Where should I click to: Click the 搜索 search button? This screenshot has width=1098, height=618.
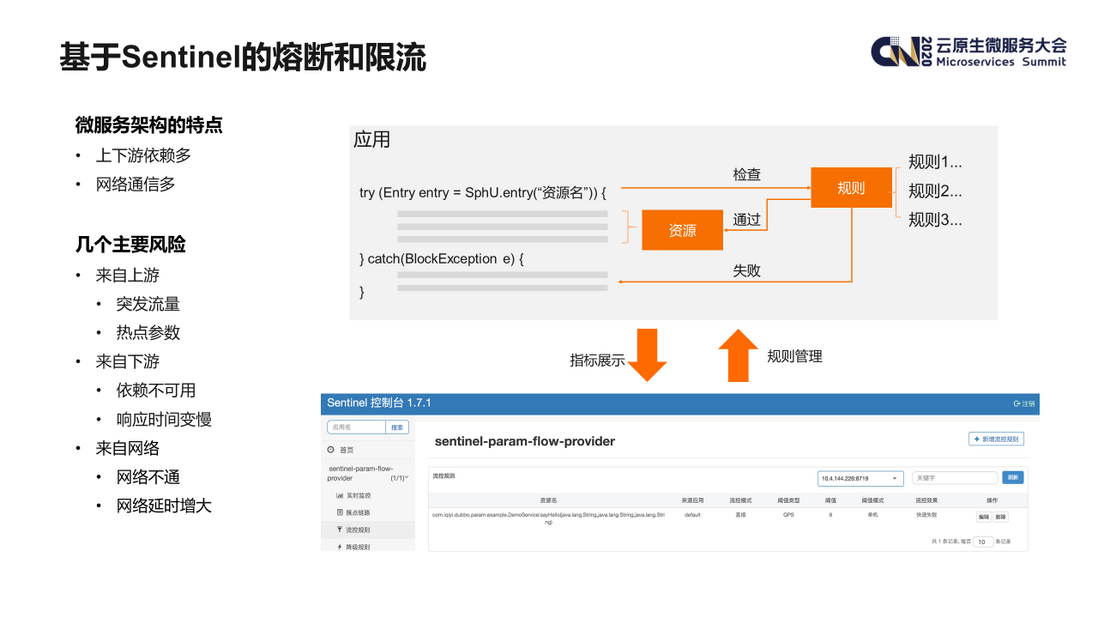[397, 427]
